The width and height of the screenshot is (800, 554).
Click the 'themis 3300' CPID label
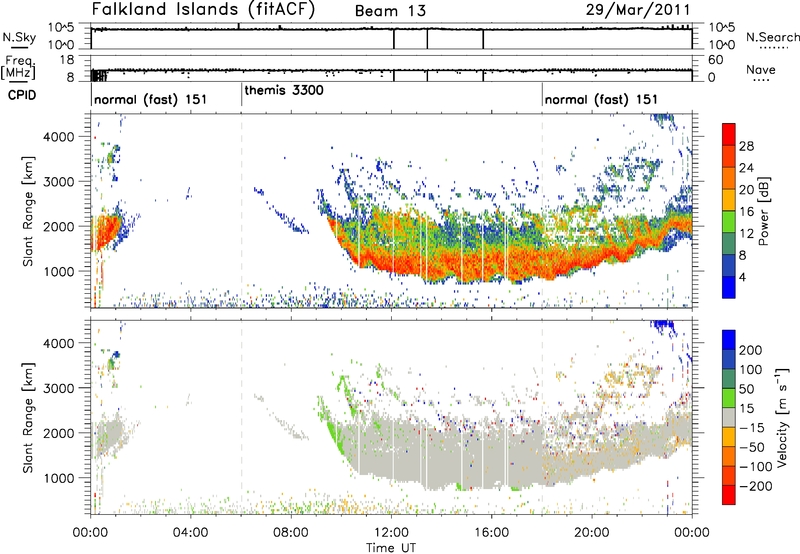284,90
